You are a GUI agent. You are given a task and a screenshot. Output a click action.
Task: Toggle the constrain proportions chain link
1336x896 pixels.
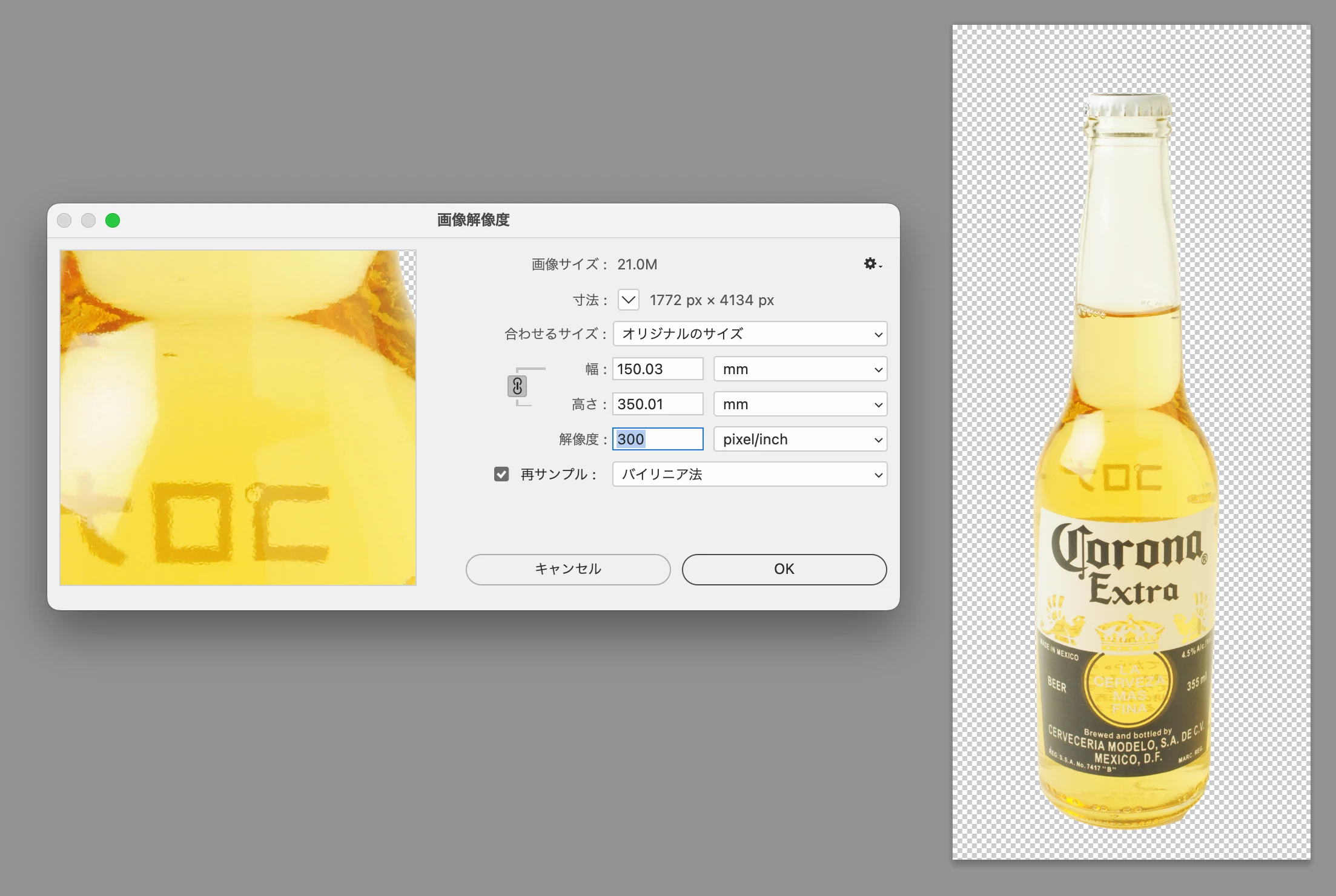click(x=517, y=386)
